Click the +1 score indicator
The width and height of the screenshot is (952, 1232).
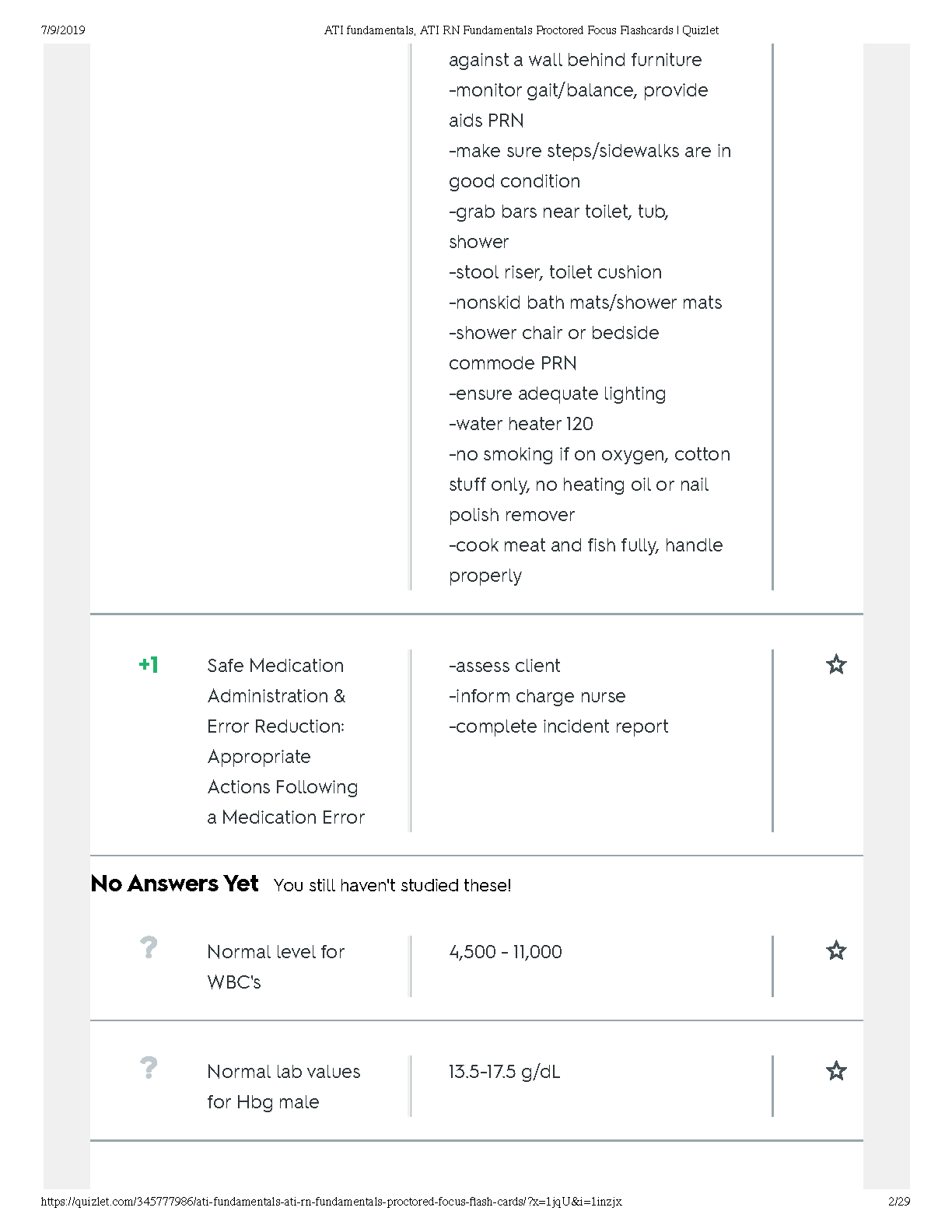pyautogui.click(x=148, y=665)
